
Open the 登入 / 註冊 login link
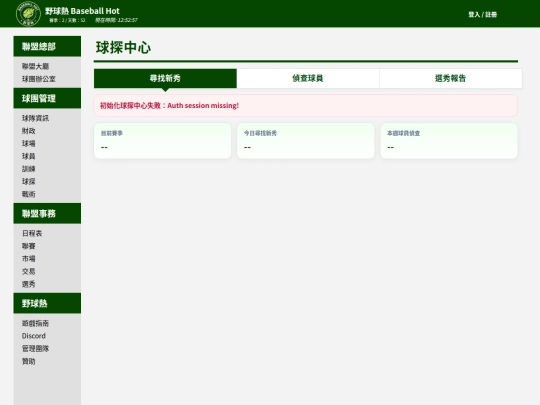tap(482, 14)
